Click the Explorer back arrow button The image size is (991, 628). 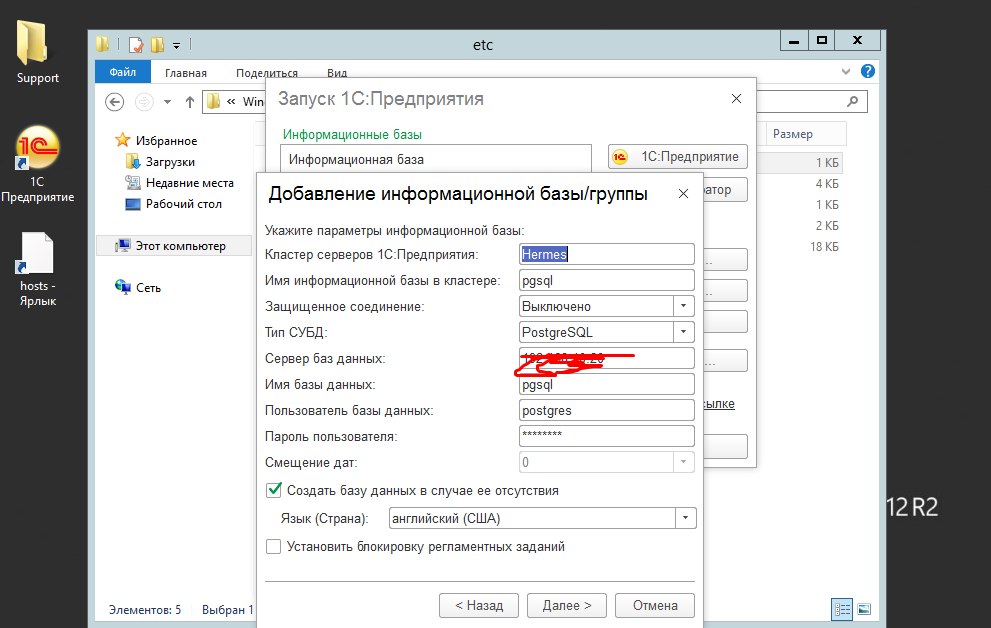pos(114,102)
